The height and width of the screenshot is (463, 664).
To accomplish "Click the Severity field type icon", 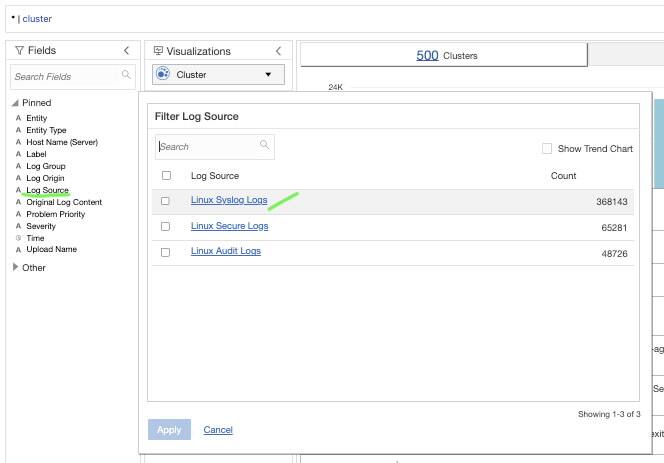I will tap(18, 226).
